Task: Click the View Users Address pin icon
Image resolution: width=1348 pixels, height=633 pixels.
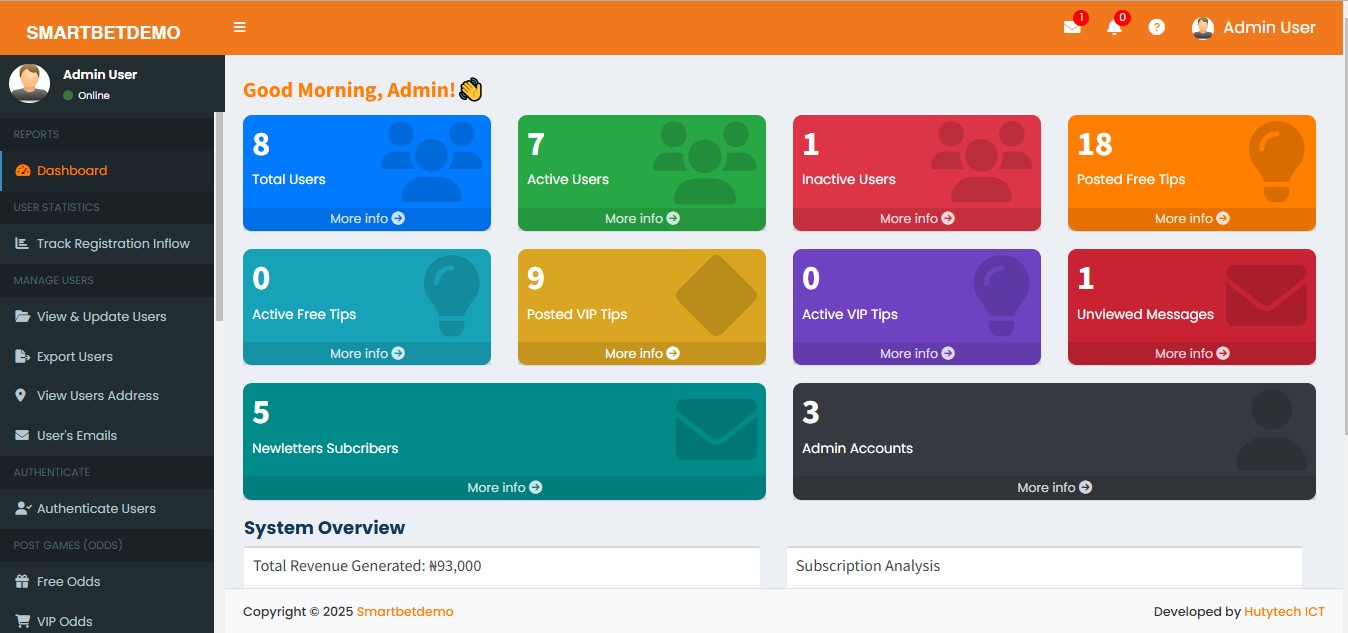Action: (21, 396)
